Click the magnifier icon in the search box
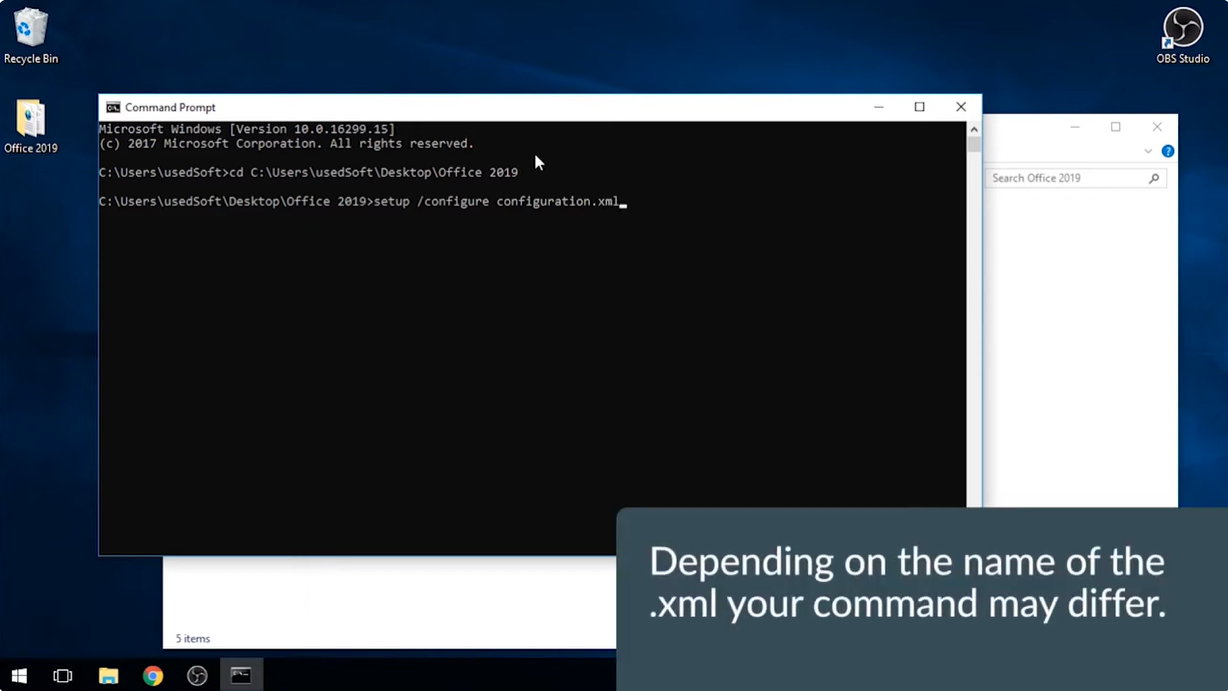Viewport: 1228px width, 691px height. click(x=1154, y=178)
